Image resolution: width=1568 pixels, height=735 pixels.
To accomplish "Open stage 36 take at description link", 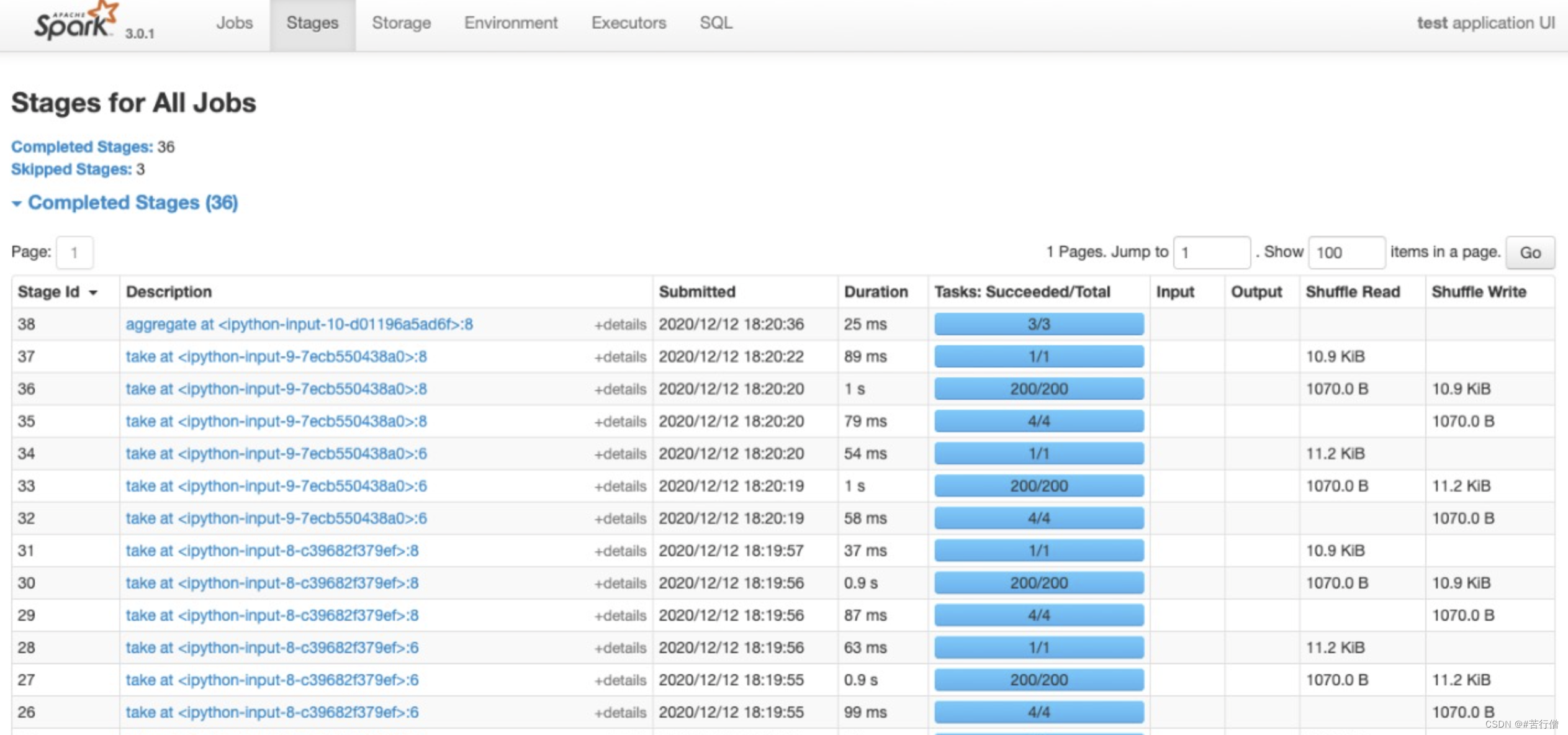I will (x=276, y=389).
